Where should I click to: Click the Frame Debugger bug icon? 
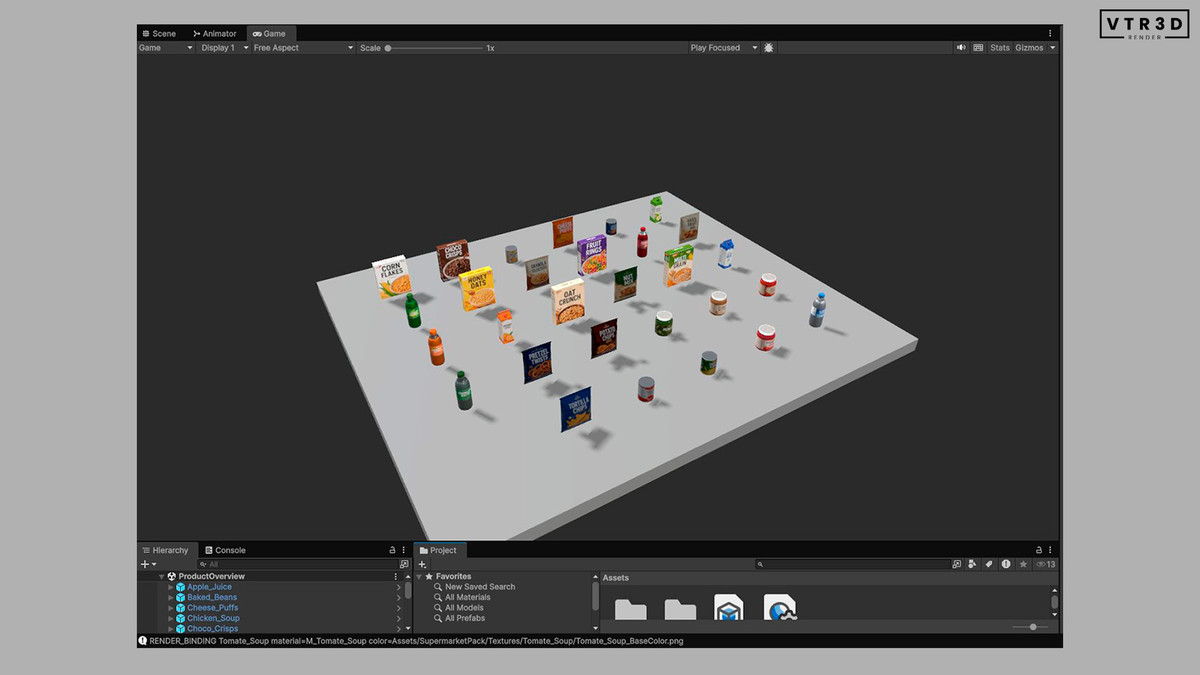point(768,47)
